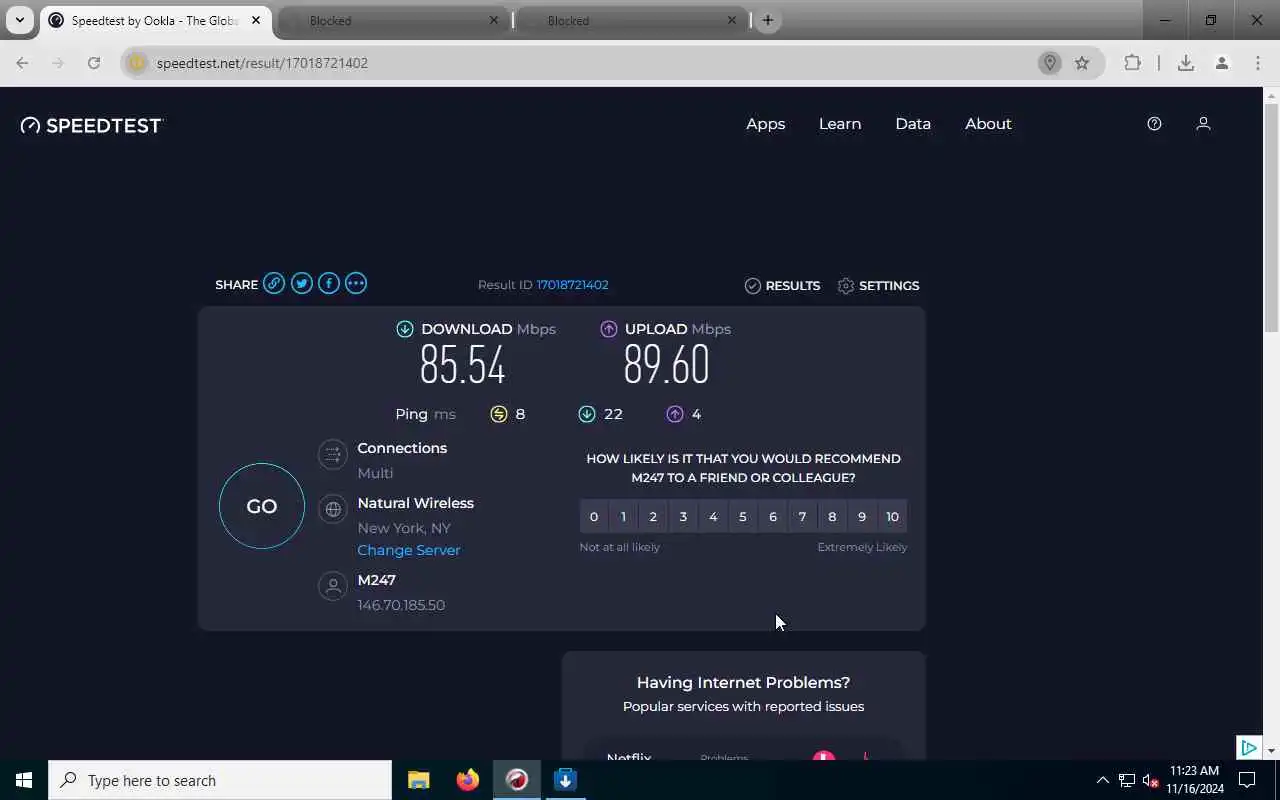
Task: Open the Data menu
Action: tap(913, 124)
